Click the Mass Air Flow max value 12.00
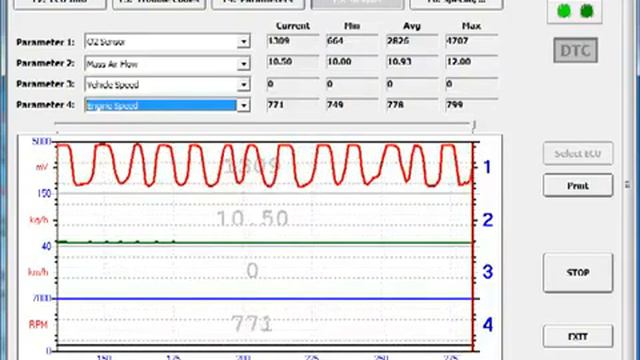 click(x=471, y=62)
